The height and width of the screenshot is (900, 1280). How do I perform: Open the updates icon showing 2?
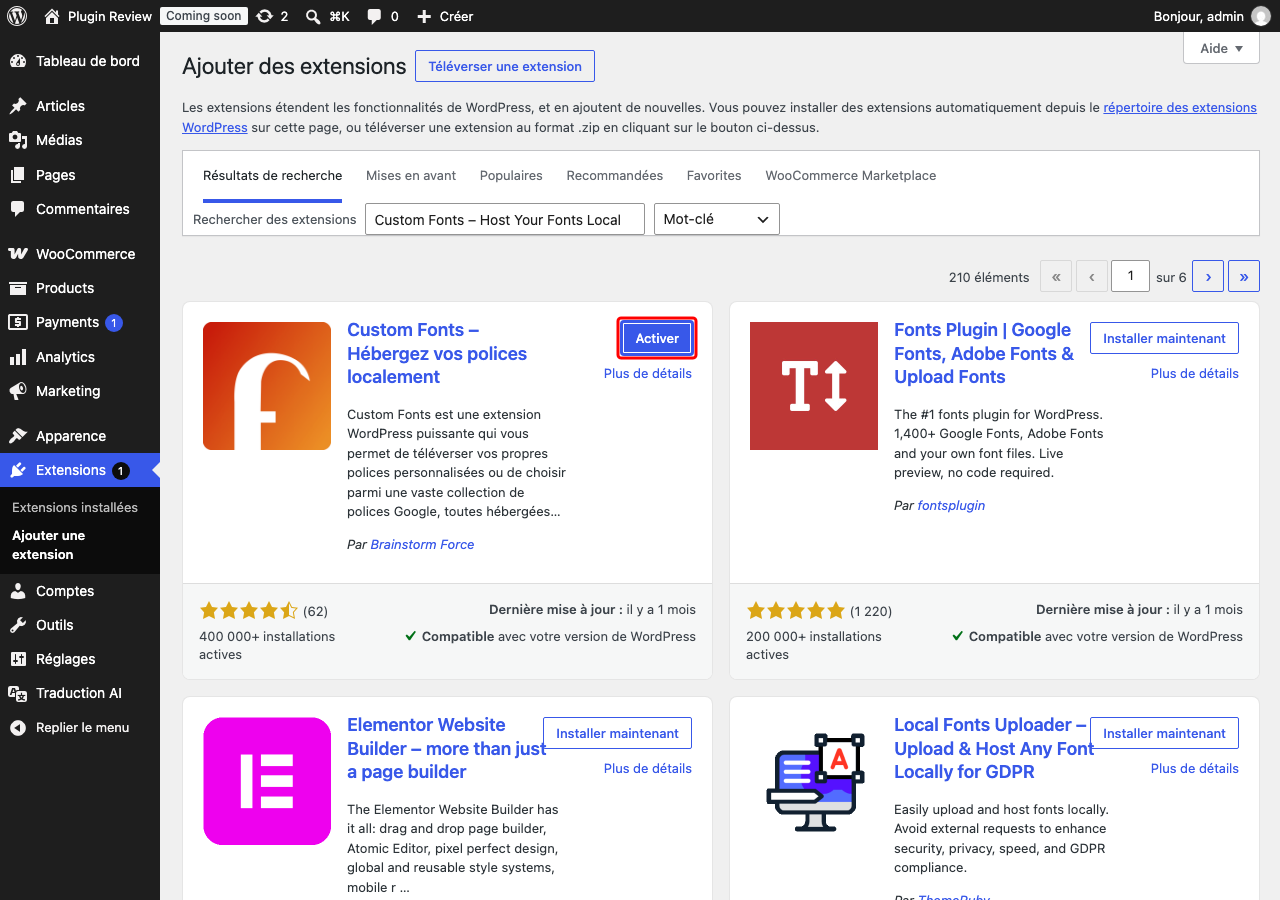pyautogui.click(x=264, y=16)
